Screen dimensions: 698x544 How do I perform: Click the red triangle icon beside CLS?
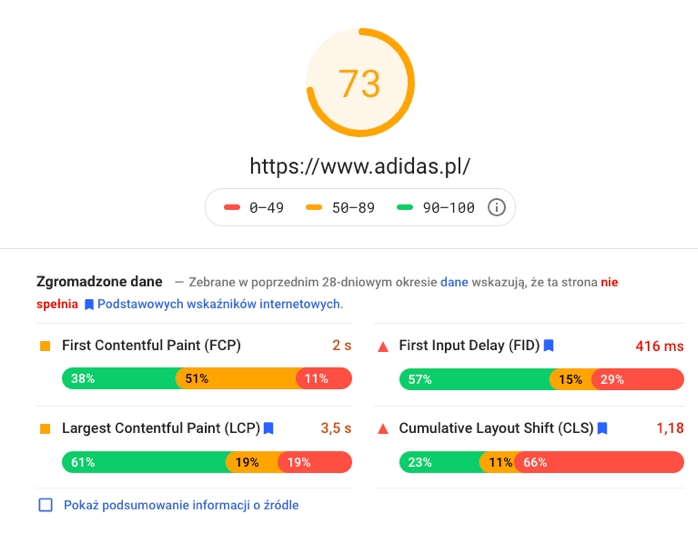(x=383, y=429)
